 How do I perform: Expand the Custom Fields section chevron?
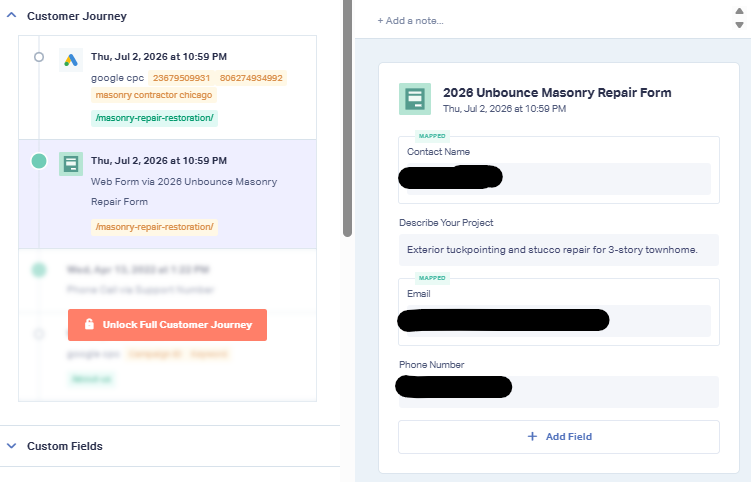tap(11, 446)
